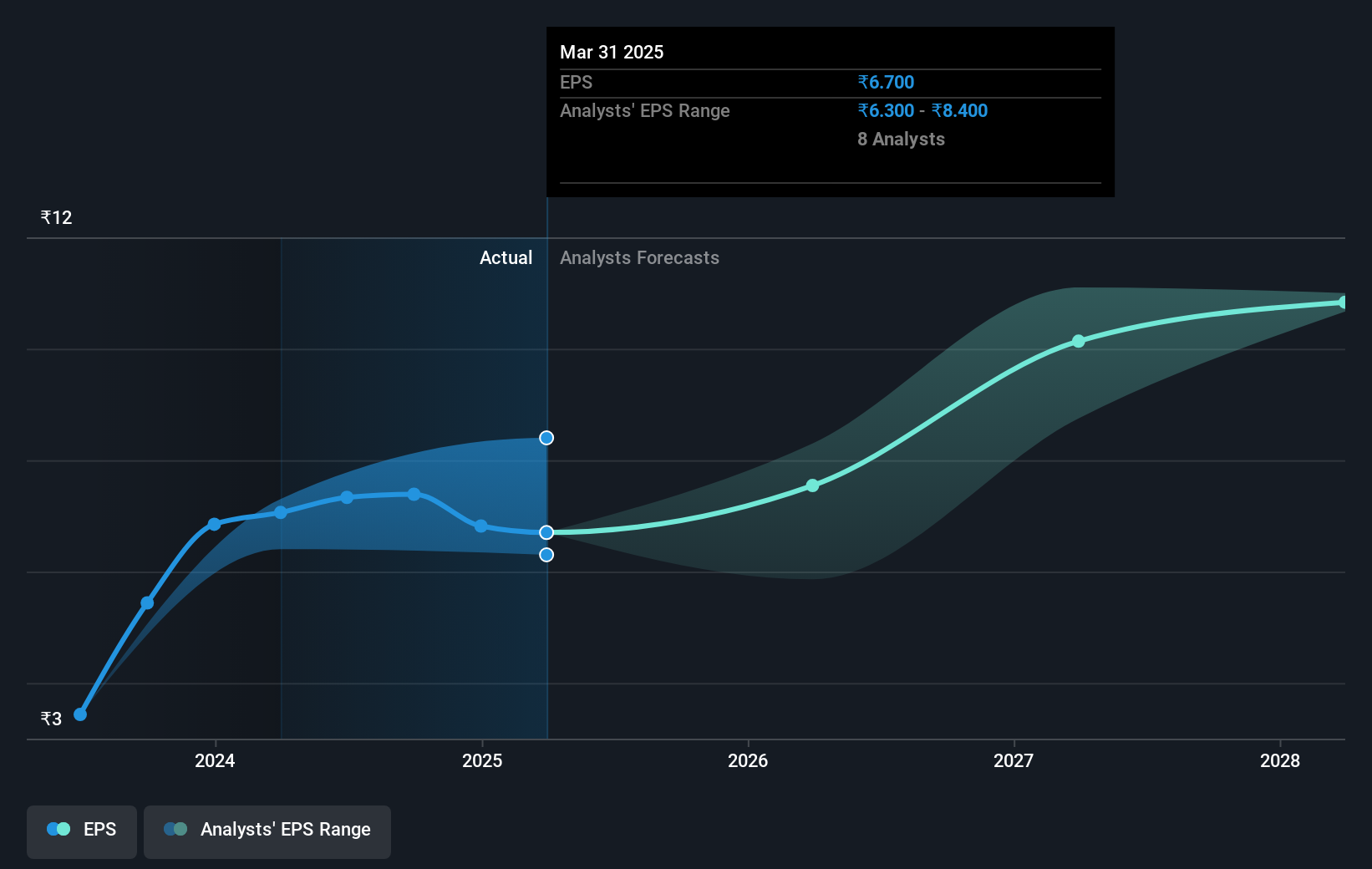Click the ₹6.700 EPS value in tooltip
The height and width of the screenshot is (869, 1372).
coord(886,83)
